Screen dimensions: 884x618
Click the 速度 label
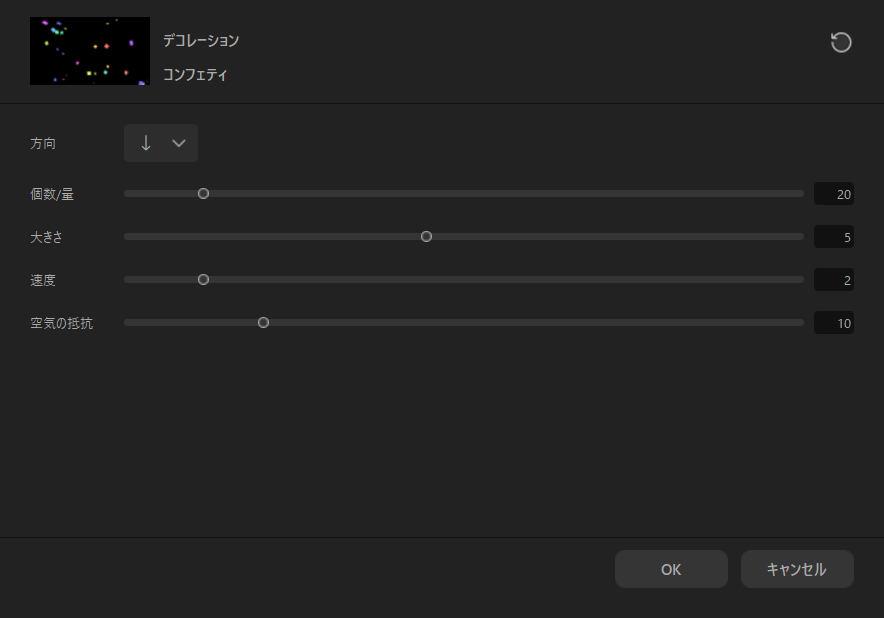coord(43,280)
